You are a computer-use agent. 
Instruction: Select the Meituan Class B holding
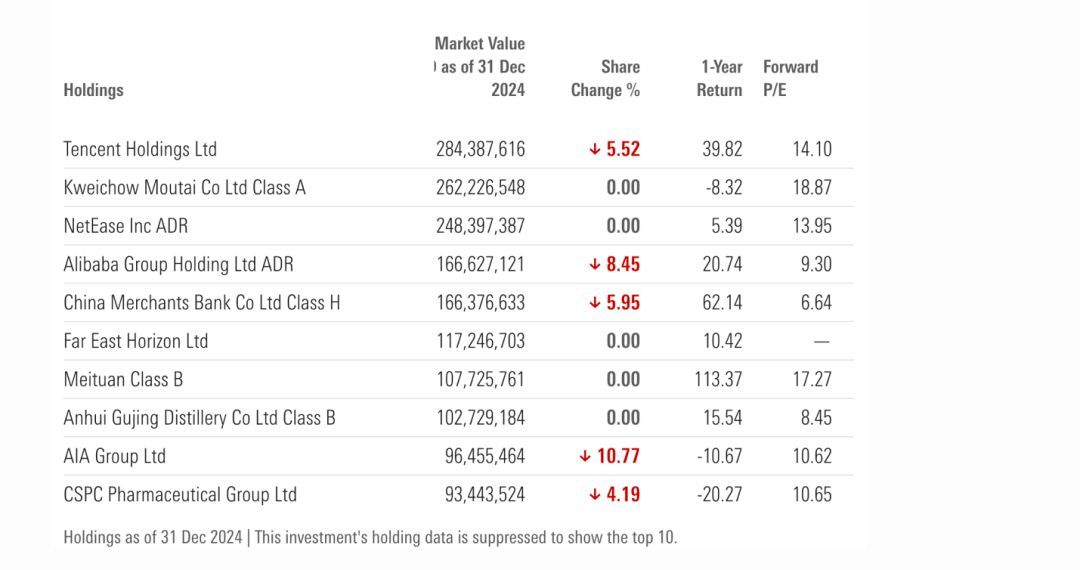pyautogui.click(x=123, y=380)
